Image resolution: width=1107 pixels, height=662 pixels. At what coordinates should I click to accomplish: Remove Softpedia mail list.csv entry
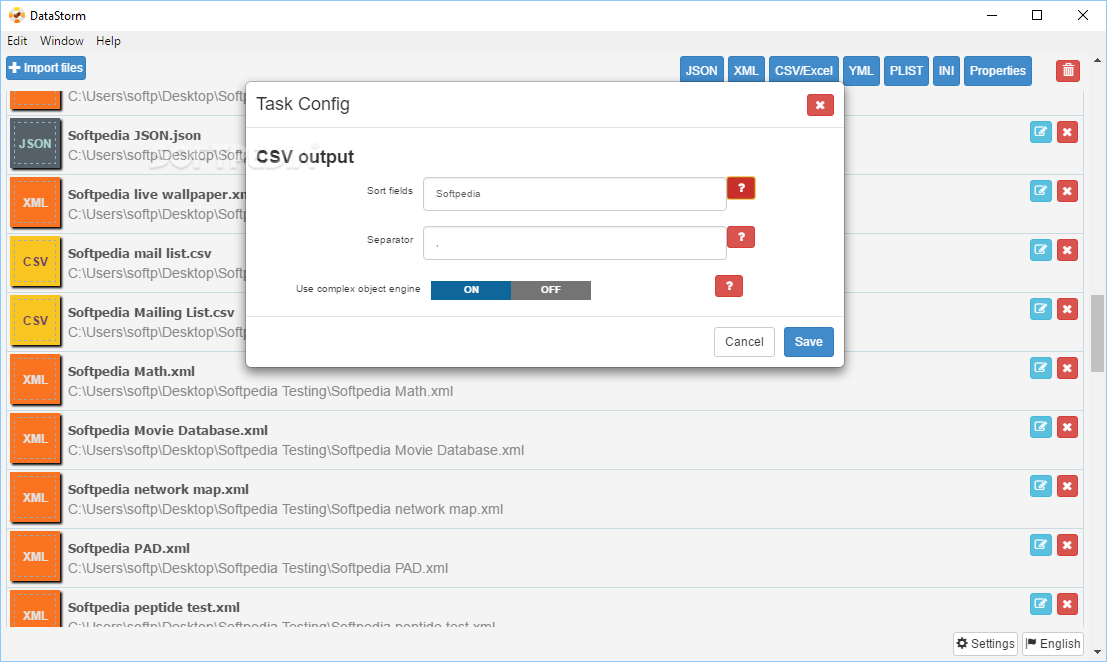click(1067, 250)
